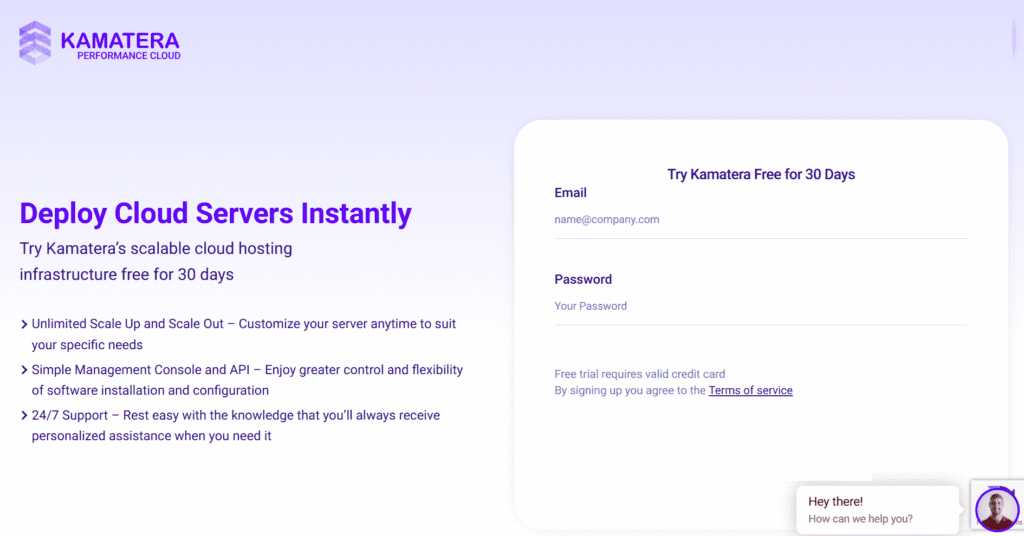Click the 'Unlimited Scale Up and Scale Out' text
Viewport: 1024px width, 536px height.
coord(127,324)
